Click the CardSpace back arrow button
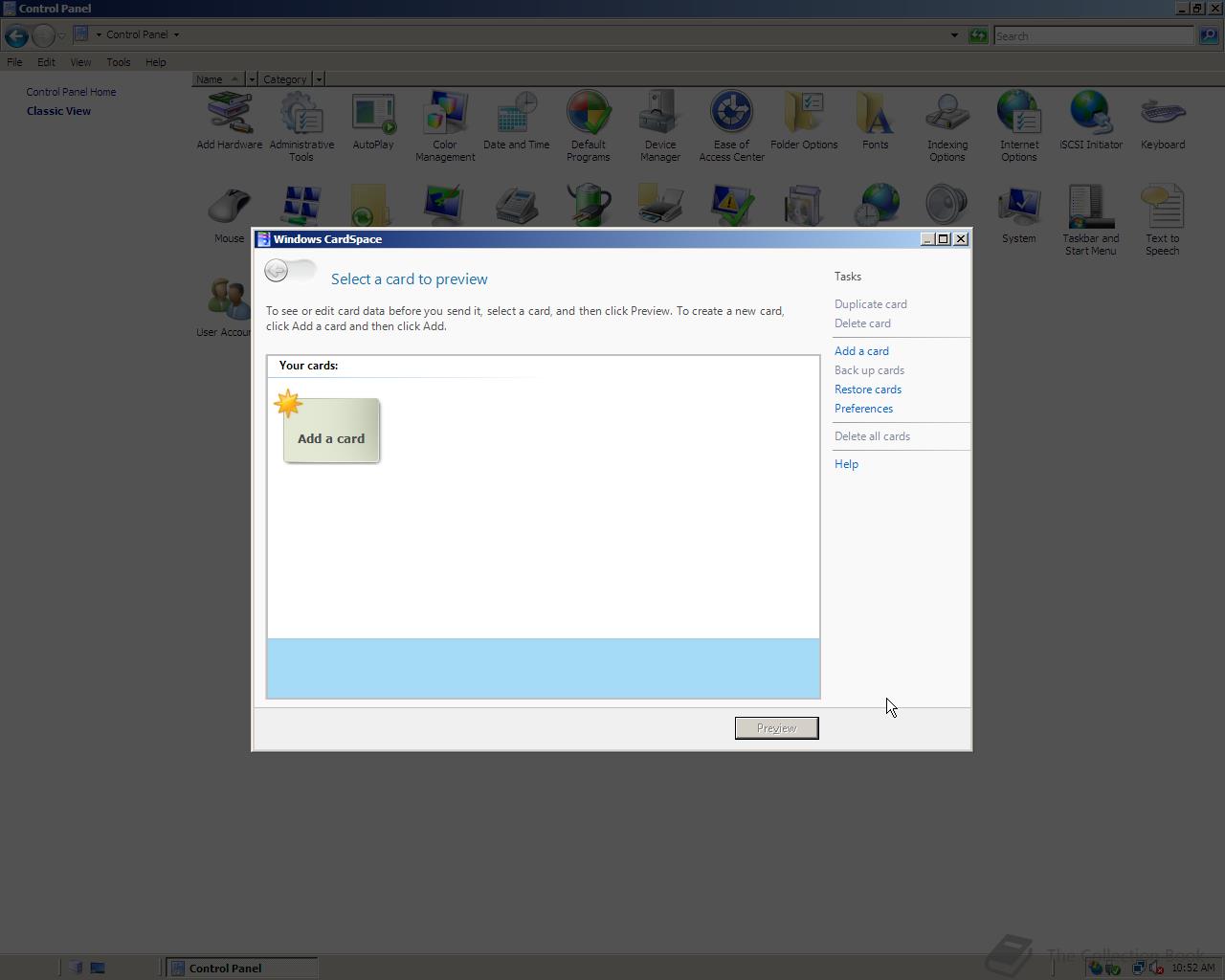The height and width of the screenshot is (980, 1225). pos(277,271)
